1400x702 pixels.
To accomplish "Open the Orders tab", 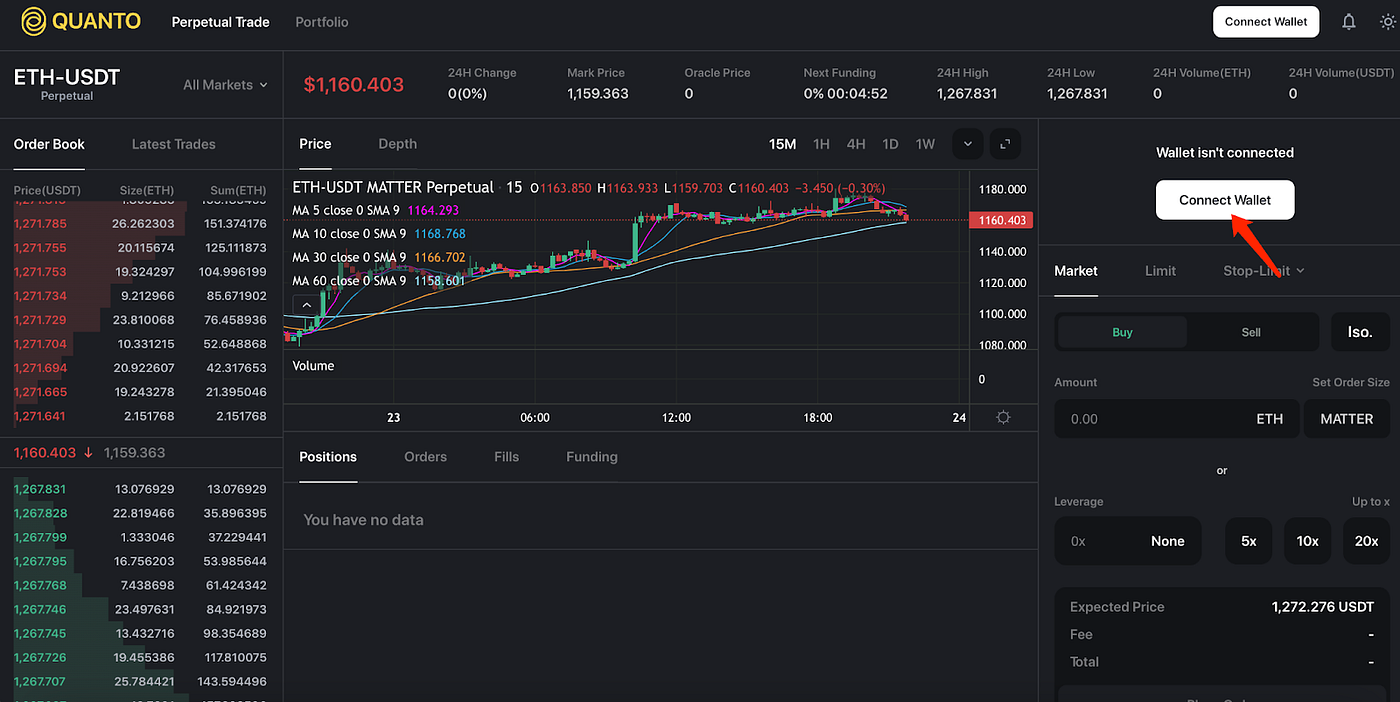I will (425, 457).
